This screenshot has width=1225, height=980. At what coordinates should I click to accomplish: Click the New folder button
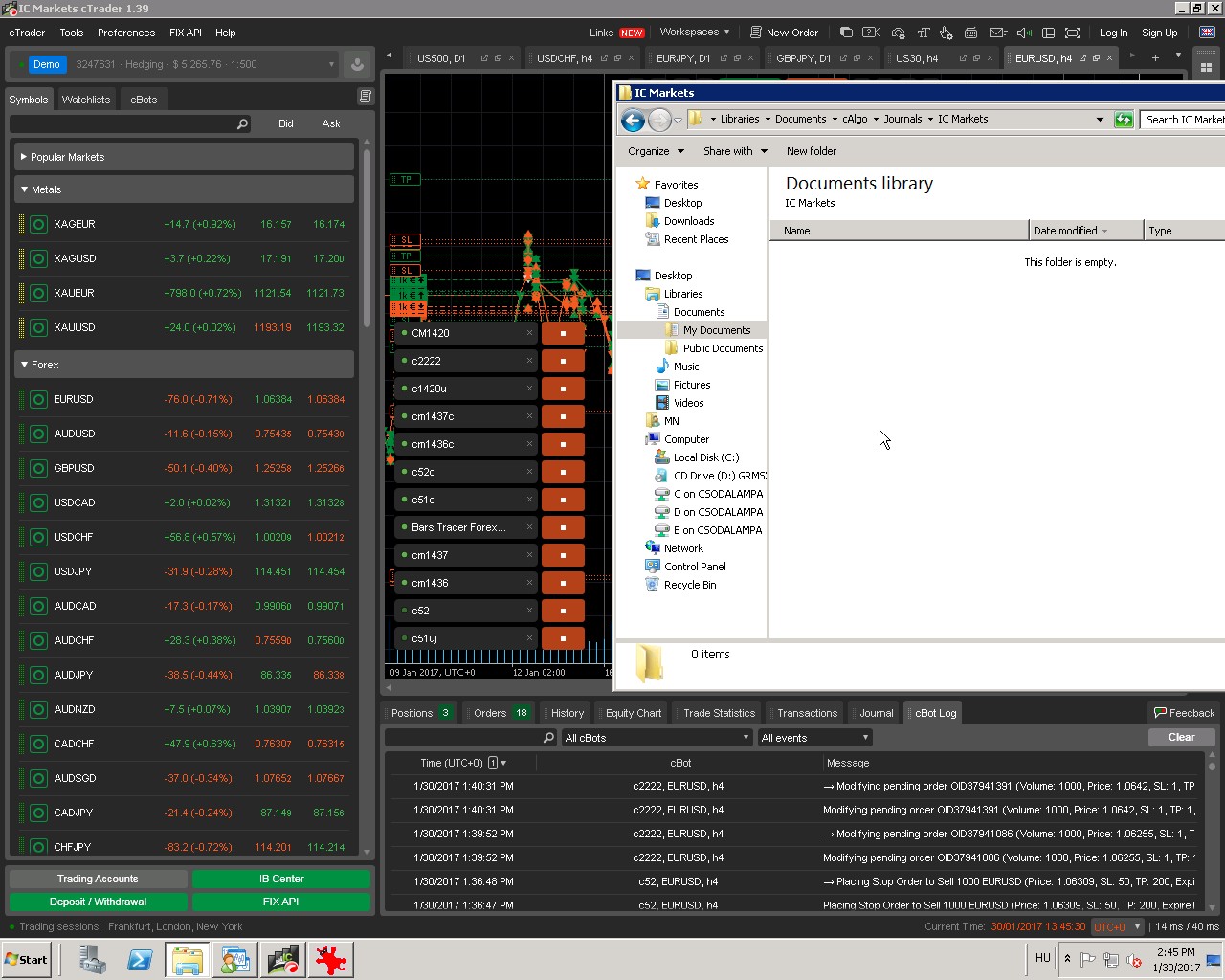(811, 151)
